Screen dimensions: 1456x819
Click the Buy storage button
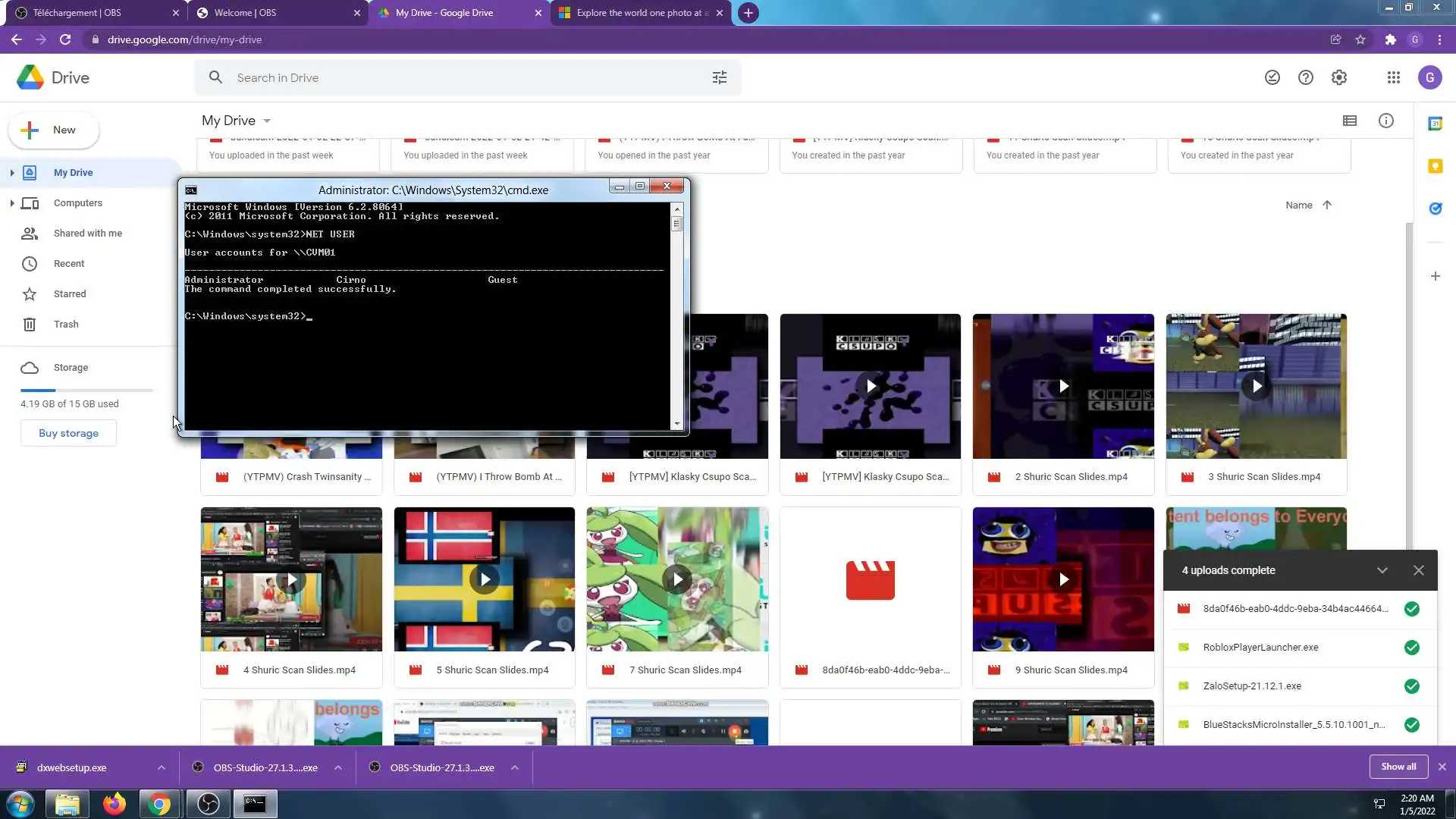68,433
